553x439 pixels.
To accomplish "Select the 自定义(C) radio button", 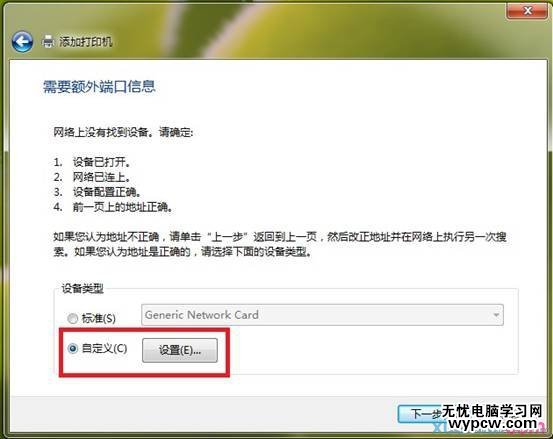I will [x=73, y=349].
